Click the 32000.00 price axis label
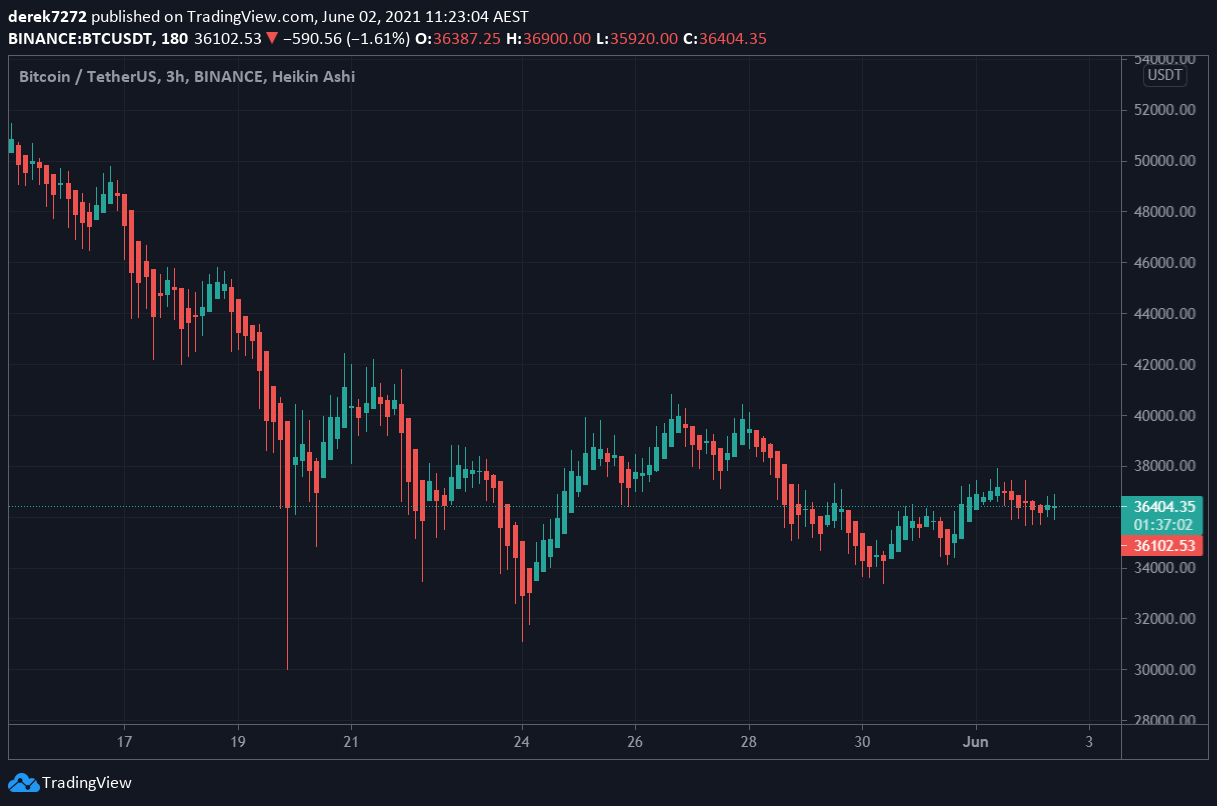The image size is (1217, 806). tap(1164, 619)
